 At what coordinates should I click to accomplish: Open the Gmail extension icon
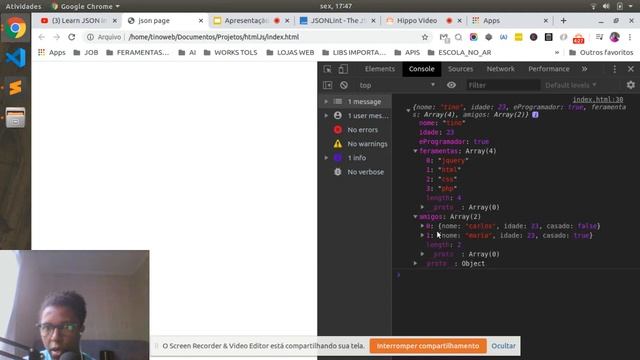coord(444,37)
